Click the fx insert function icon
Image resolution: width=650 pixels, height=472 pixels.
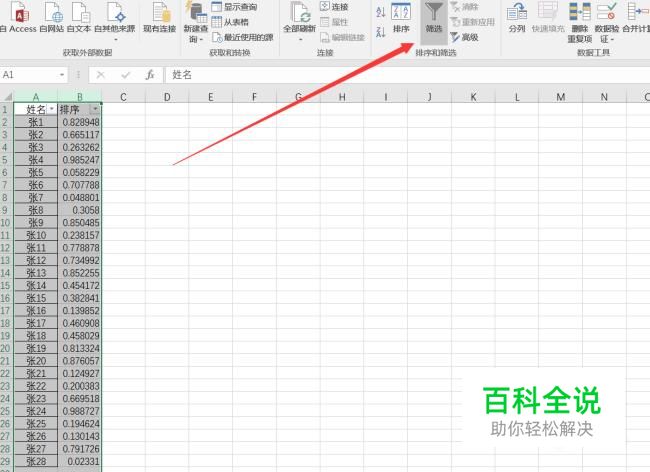pos(150,75)
